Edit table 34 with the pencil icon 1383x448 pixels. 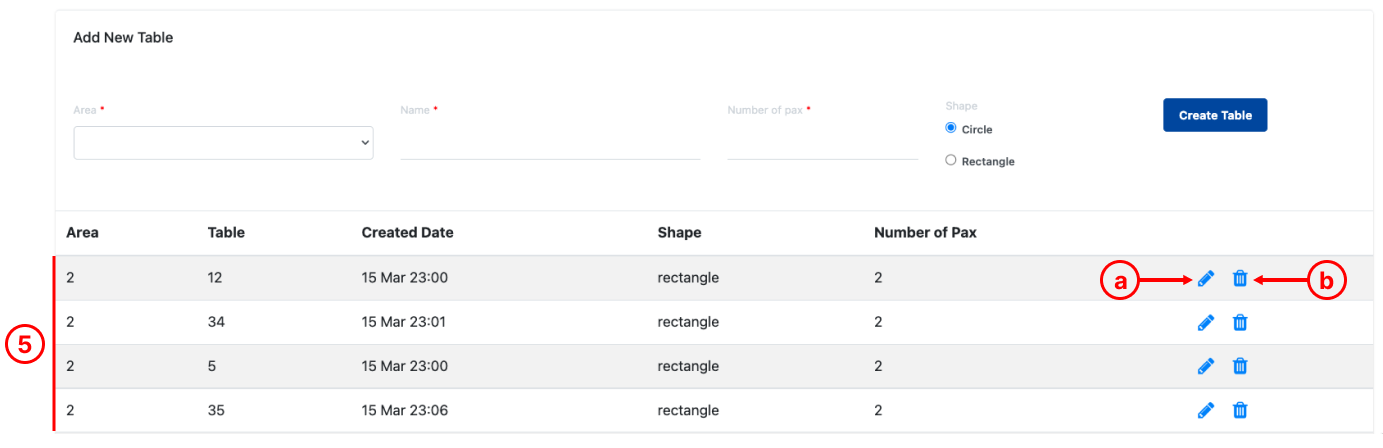[1206, 323]
